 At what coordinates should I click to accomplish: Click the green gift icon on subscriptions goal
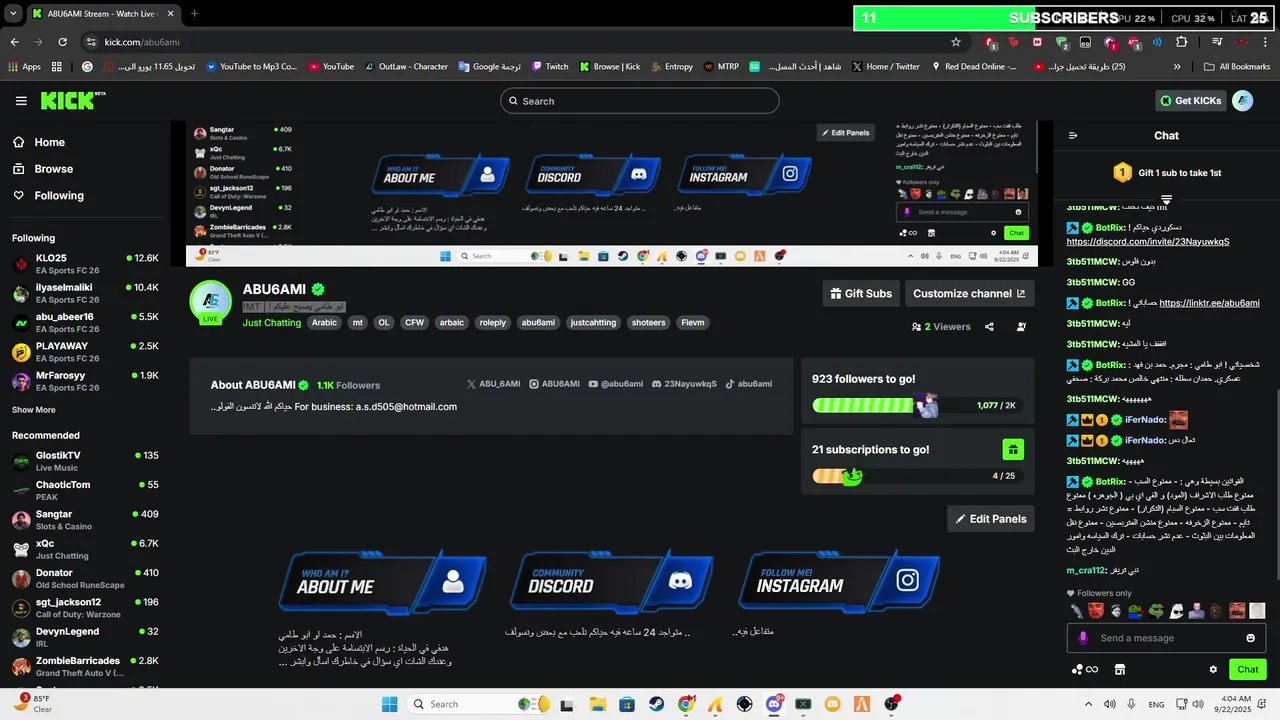click(1013, 450)
